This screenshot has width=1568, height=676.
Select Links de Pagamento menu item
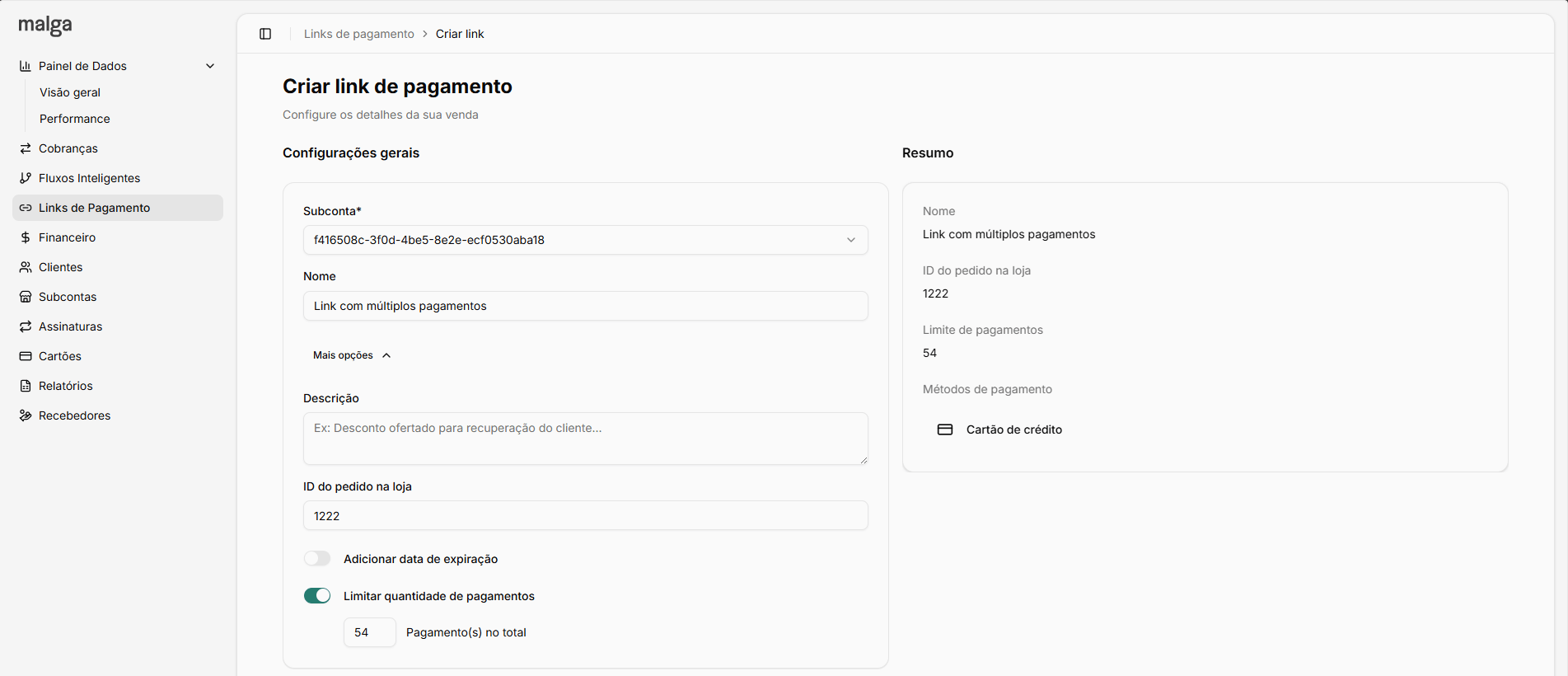118,208
